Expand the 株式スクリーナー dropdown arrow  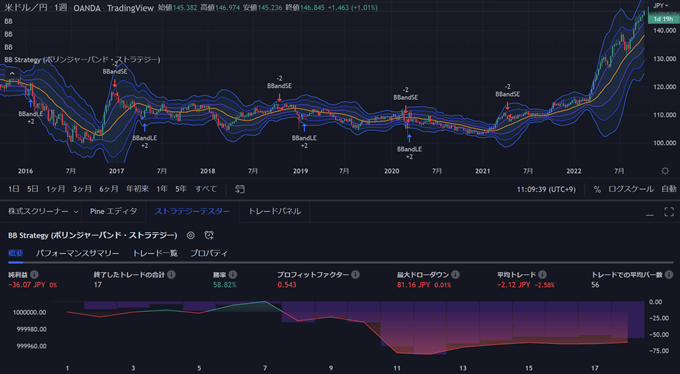[x=76, y=212]
